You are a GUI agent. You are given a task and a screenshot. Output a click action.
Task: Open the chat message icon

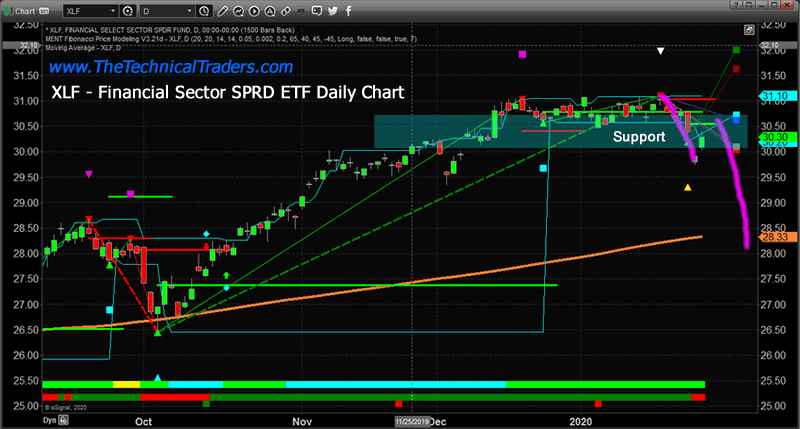317,11
